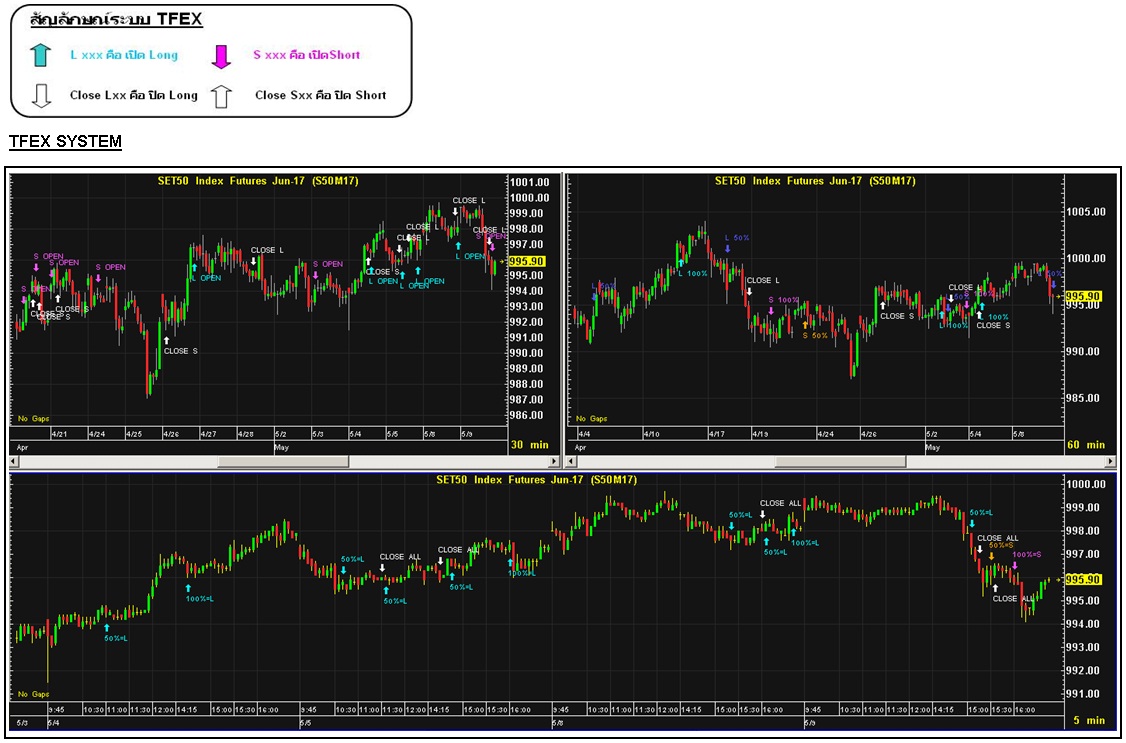
Task: Click the white up arrow for Close Short
Action: click(x=222, y=95)
